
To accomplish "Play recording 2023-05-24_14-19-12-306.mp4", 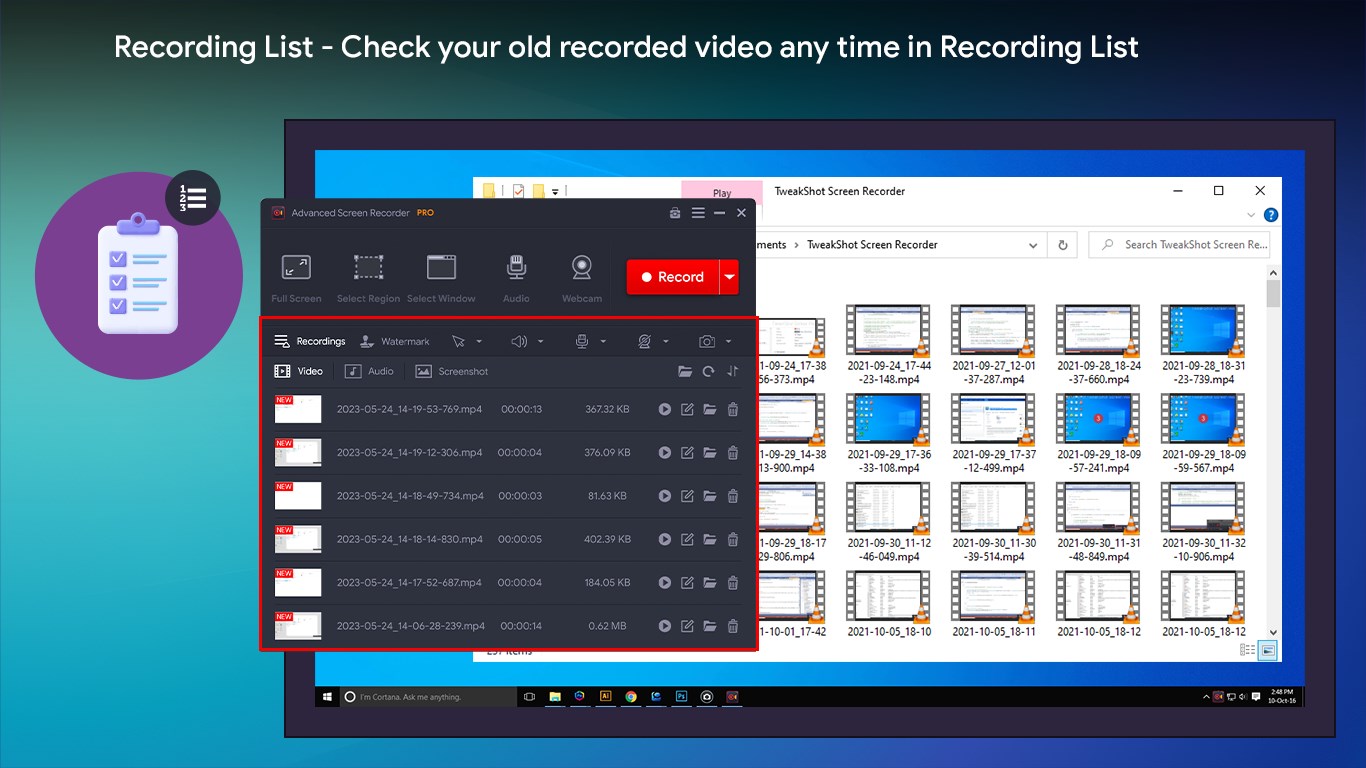I will click(x=665, y=452).
